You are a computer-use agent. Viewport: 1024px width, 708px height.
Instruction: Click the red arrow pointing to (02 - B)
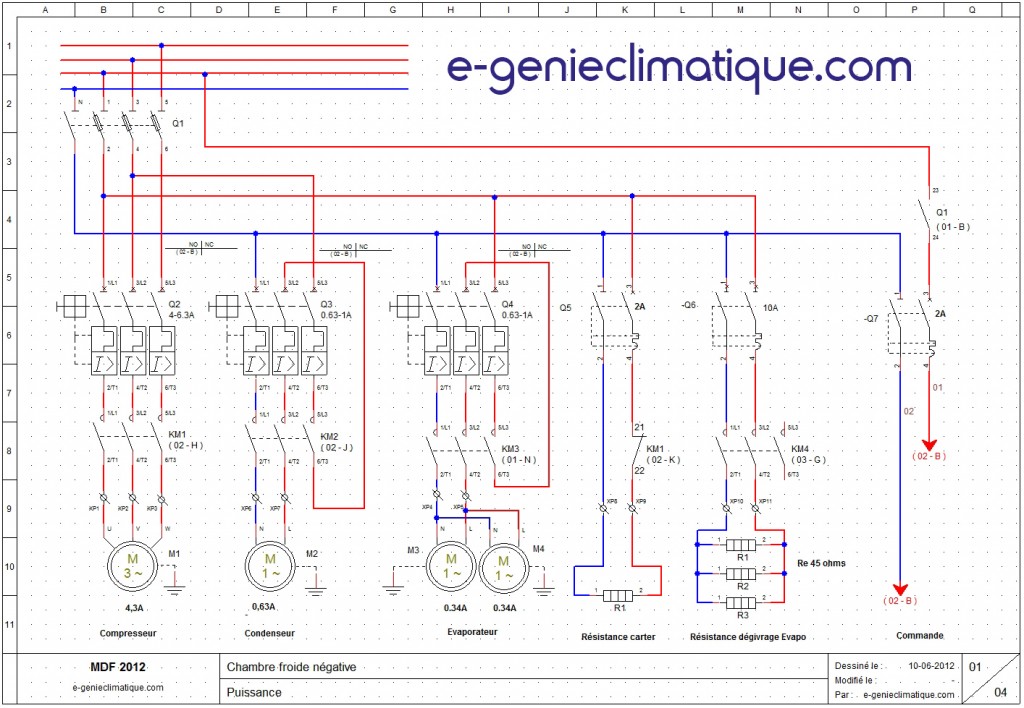click(x=929, y=445)
